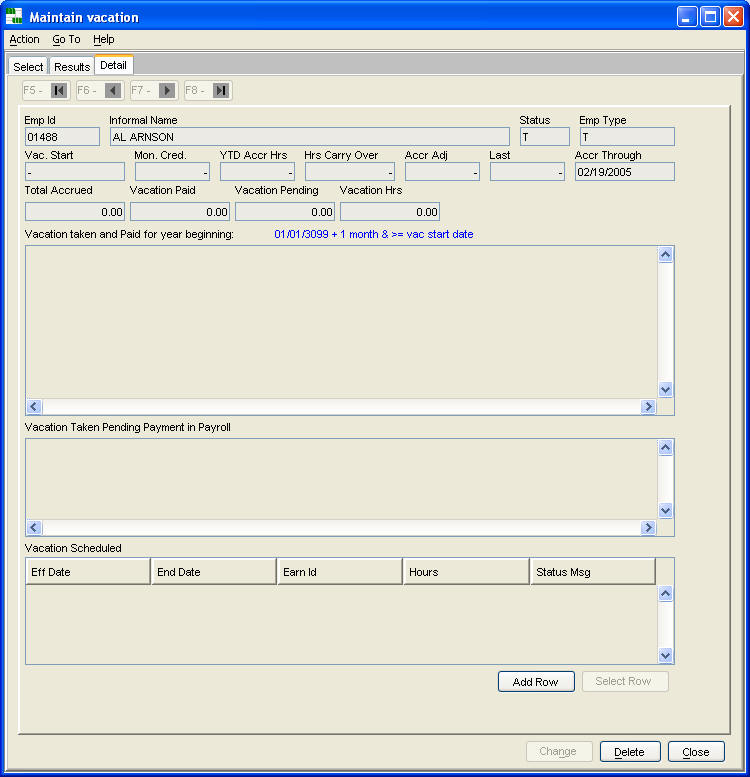The width and height of the screenshot is (750, 777).
Task: Click the Vacation Hrs field
Action: pyautogui.click(x=390, y=212)
